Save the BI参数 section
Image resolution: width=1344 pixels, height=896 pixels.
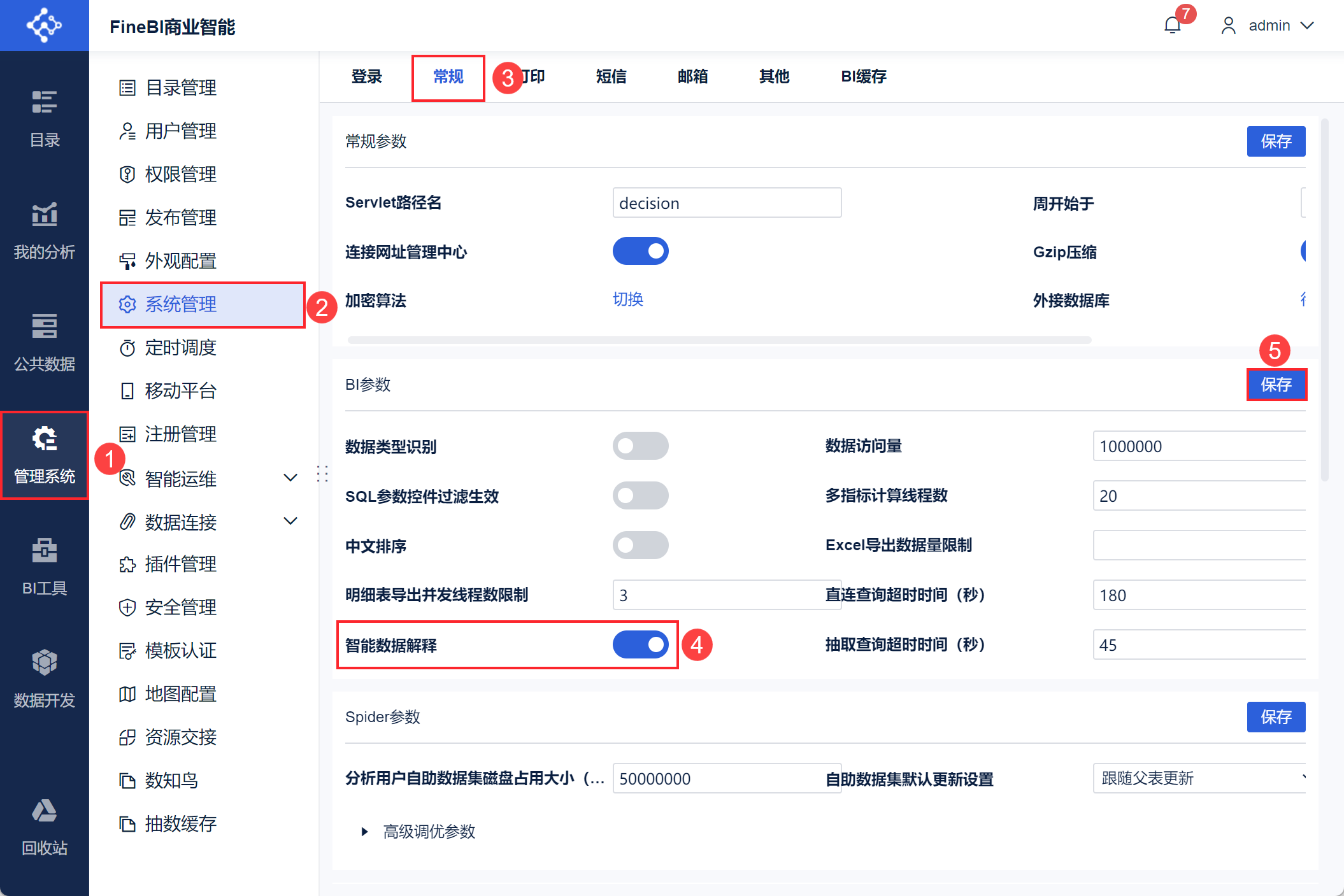click(x=1276, y=385)
